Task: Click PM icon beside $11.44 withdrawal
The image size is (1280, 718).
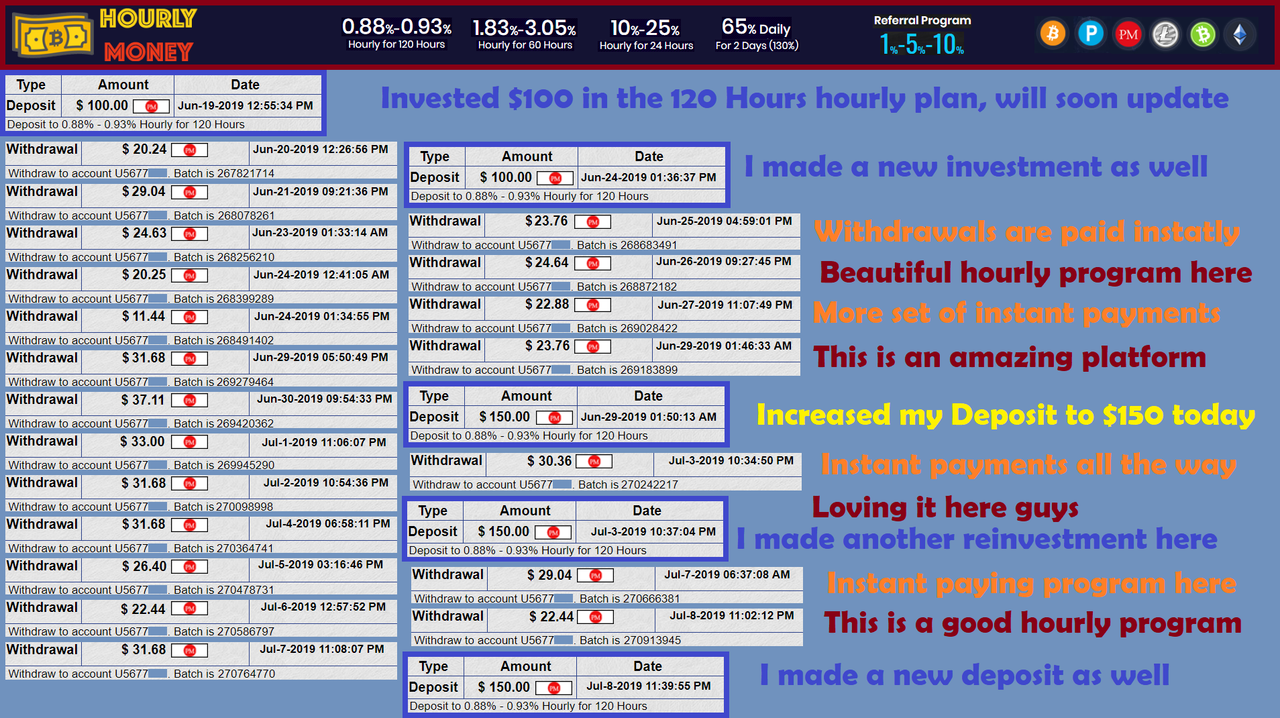Action: [189, 317]
